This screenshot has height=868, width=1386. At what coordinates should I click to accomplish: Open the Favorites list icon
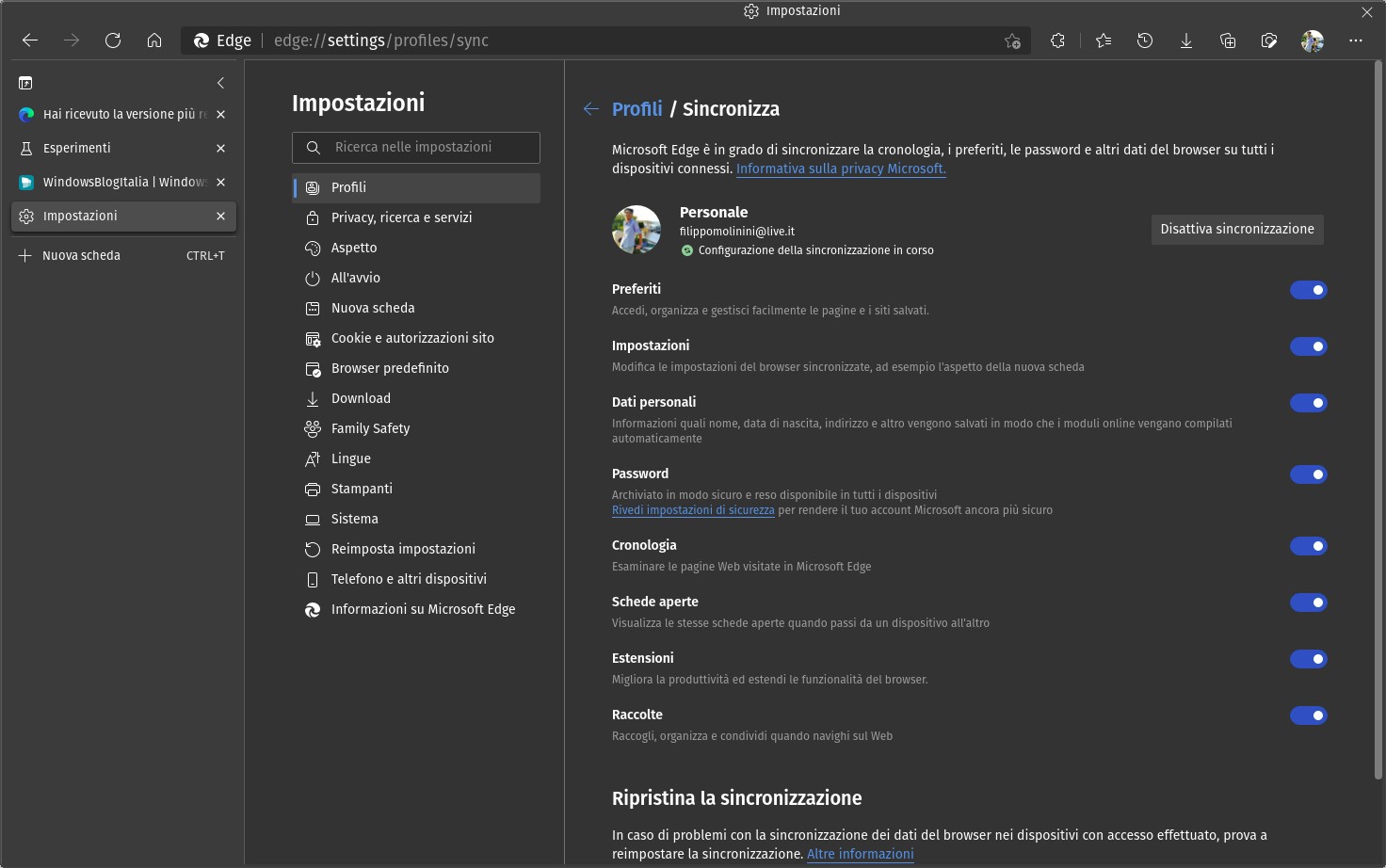(x=1104, y=40)
